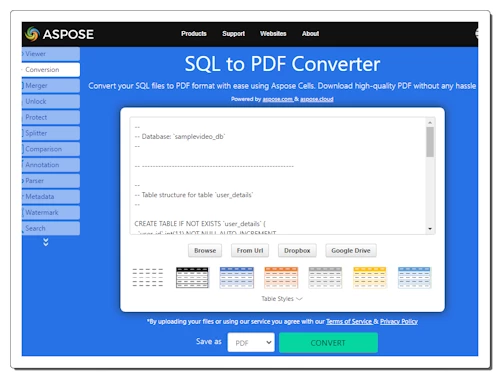Click the Aspose logo
The height and width of the screenshot is (378, 500).
[59, 34]
